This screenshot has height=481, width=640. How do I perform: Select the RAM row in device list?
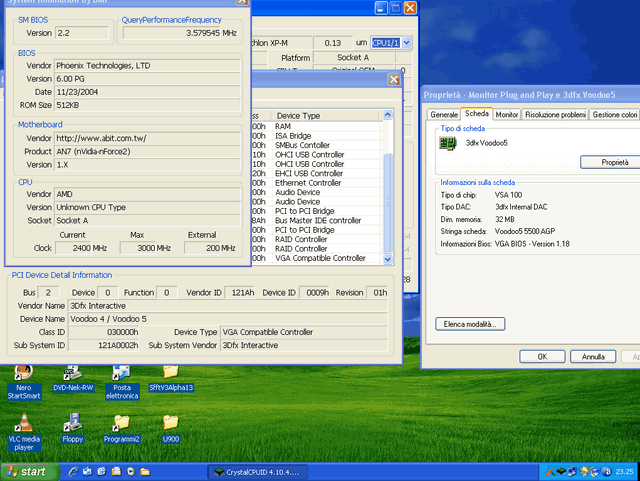pos(316,126)
